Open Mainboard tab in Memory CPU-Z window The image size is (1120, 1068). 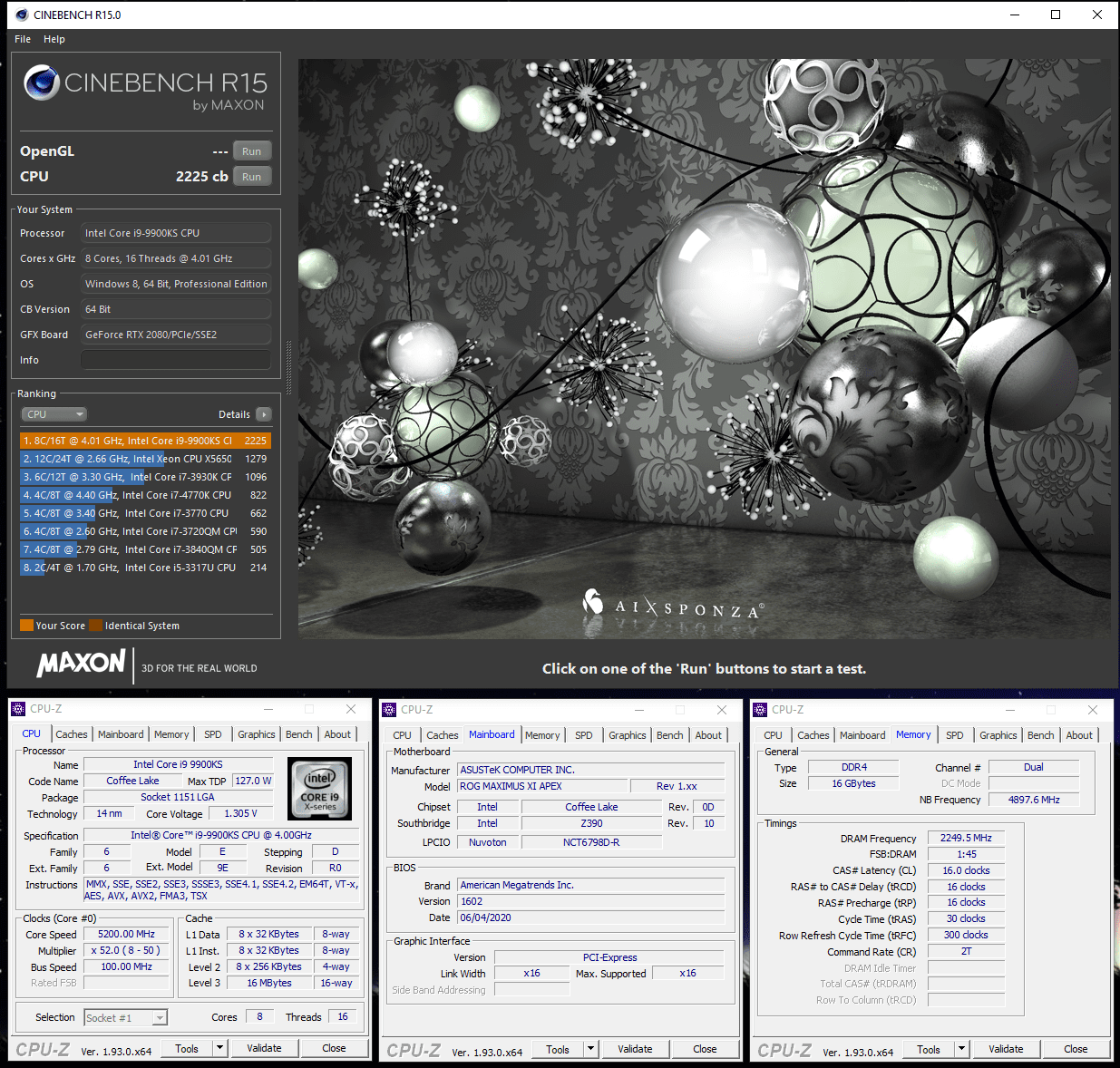pyautogui.click(x=862, y=735)
